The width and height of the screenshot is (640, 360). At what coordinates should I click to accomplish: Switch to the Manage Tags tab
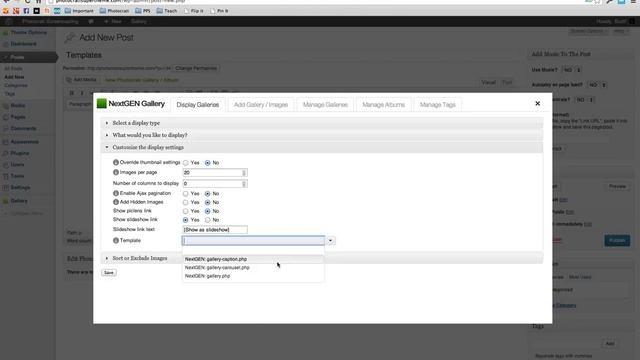click(x=438, y=105)
